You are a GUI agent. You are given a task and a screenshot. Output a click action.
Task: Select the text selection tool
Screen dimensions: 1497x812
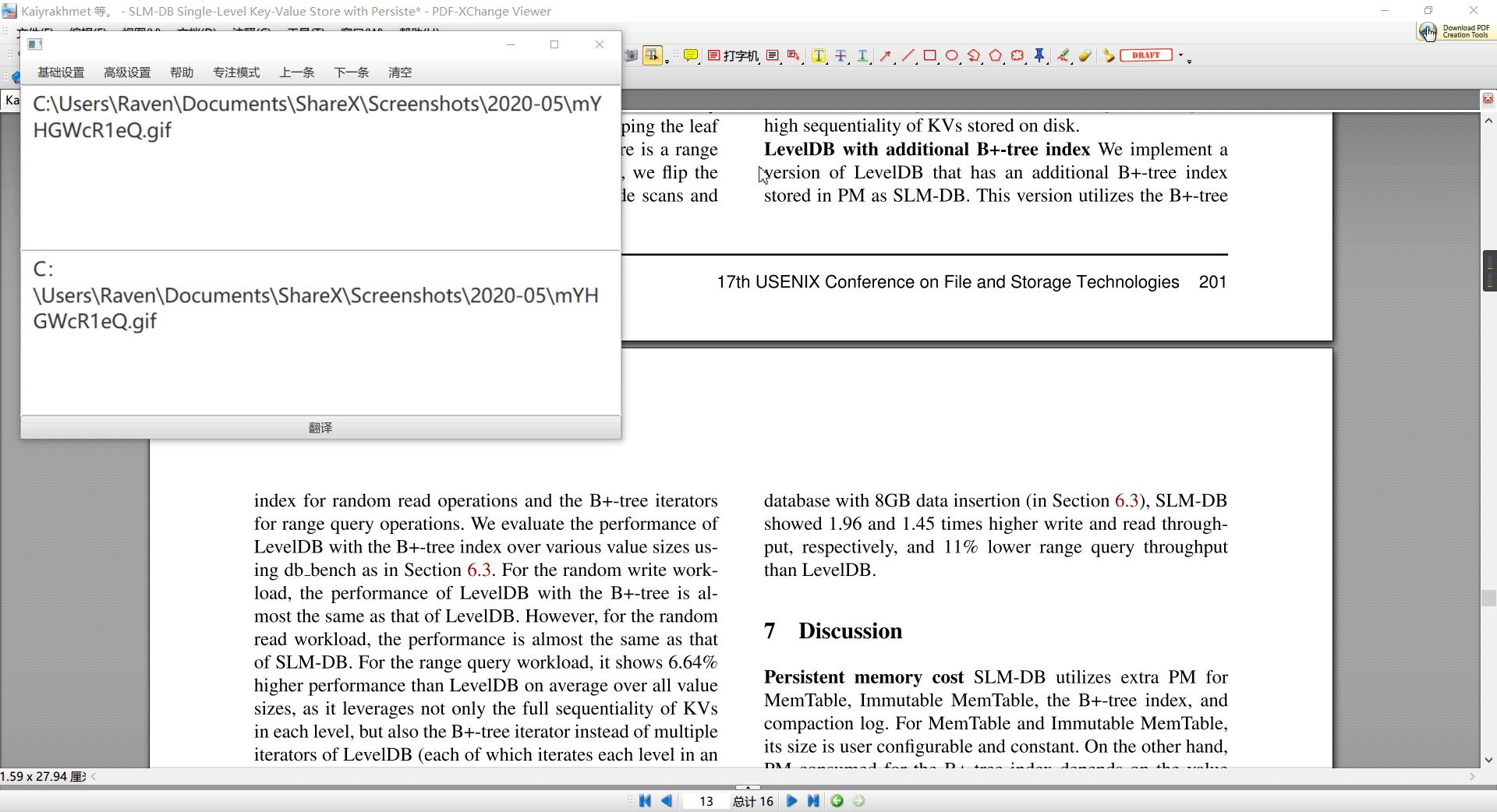[x=652, y=55]
